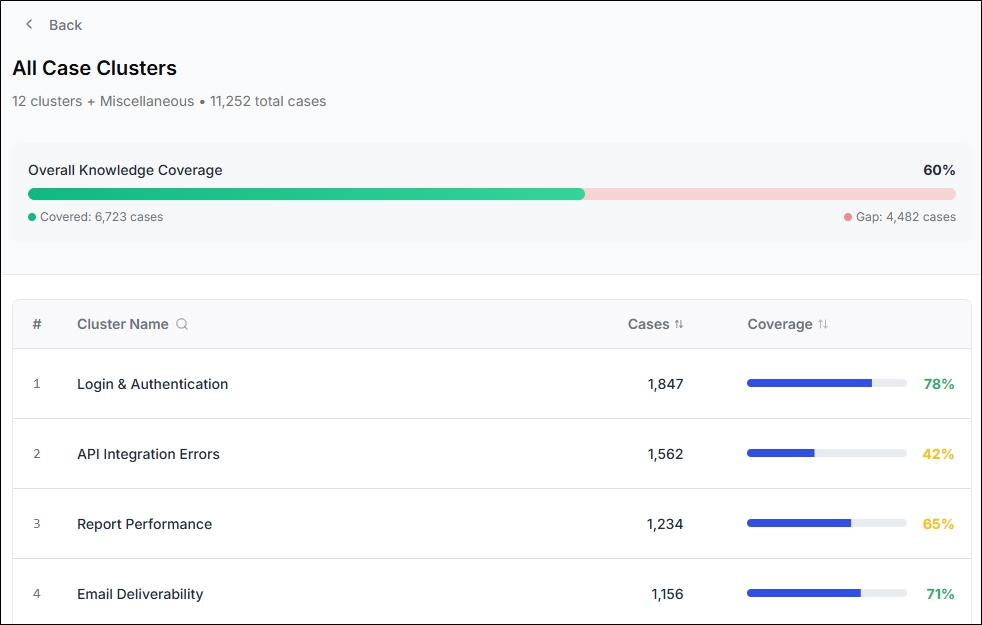
Task: Click the Gap: 4,482 cases legend
Action: pos(899,217)
